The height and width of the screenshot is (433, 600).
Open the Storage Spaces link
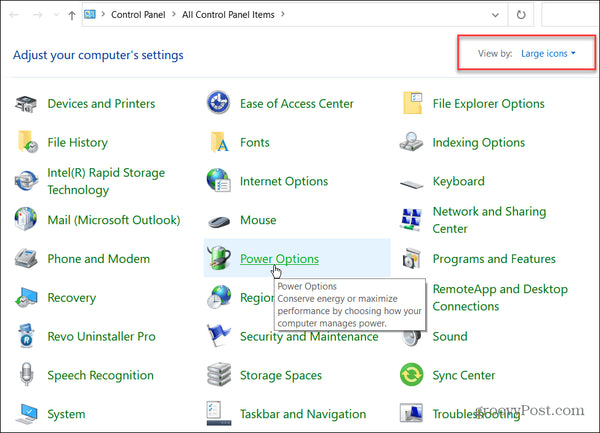click(x=281, y=376)
